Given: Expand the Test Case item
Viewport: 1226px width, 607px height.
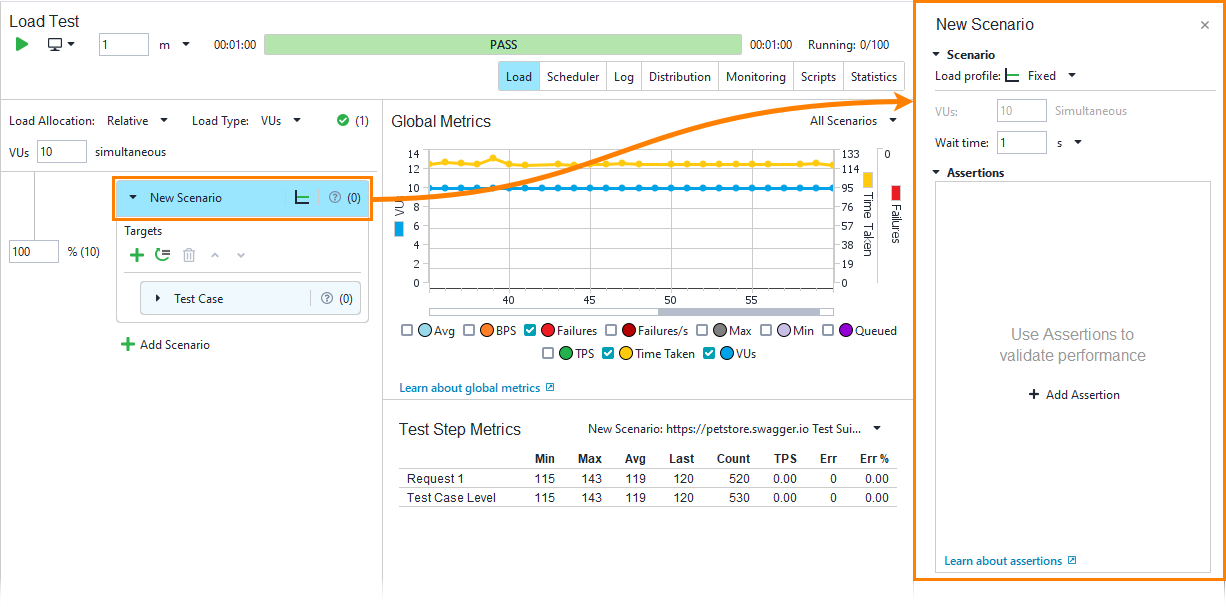Looking at the screenshot, I should [x=158, y=297].
